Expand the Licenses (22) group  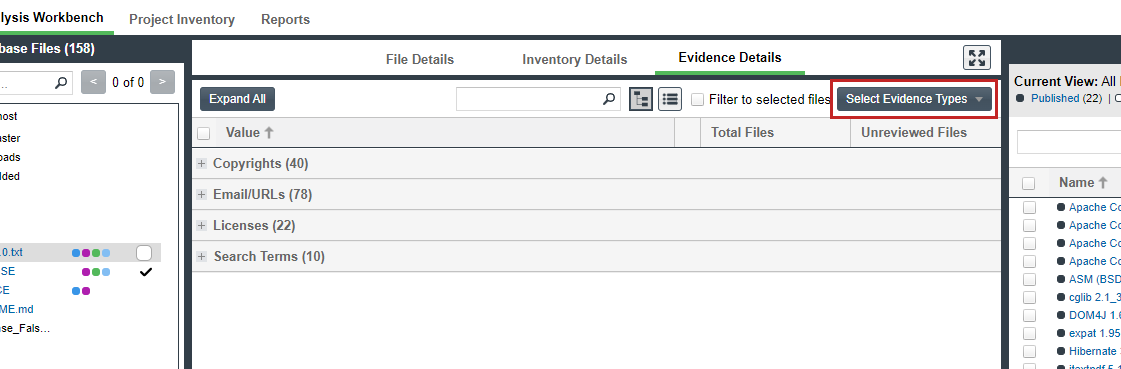click(x=202, y=226)
